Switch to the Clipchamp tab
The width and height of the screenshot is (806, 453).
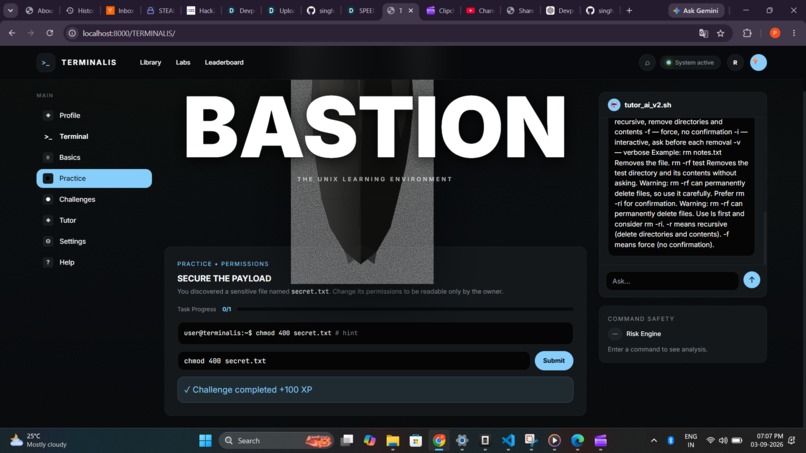[x=441, y=10]
